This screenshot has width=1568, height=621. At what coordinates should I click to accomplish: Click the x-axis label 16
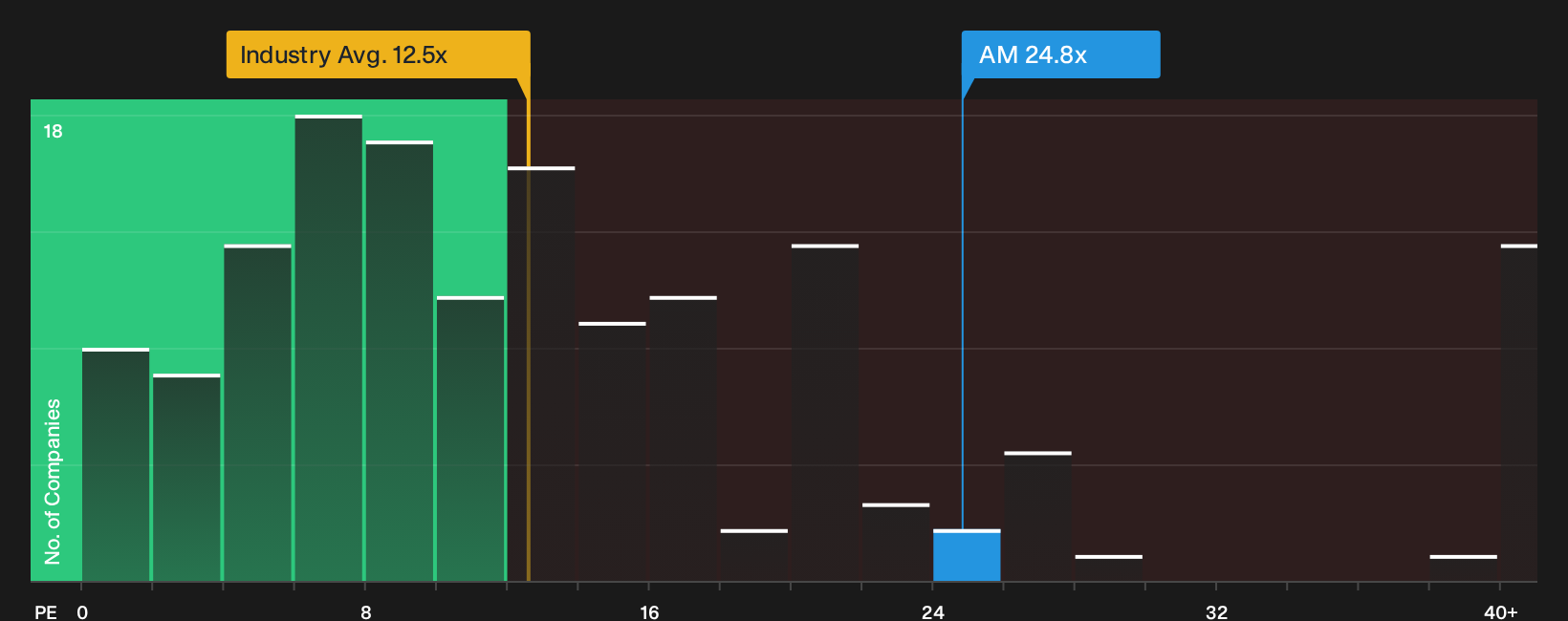click(649, 611)
